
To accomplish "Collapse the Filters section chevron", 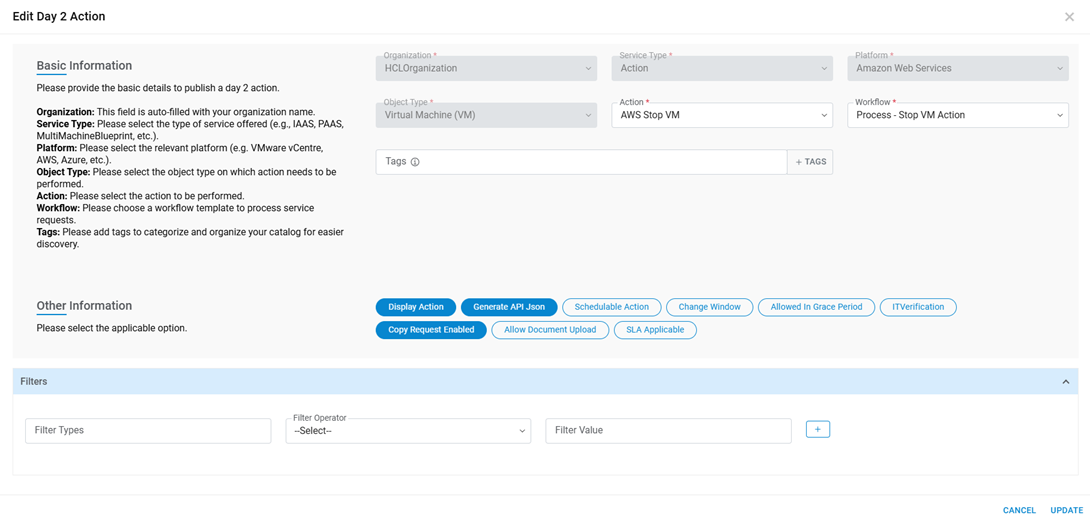I will point(1065,382).
